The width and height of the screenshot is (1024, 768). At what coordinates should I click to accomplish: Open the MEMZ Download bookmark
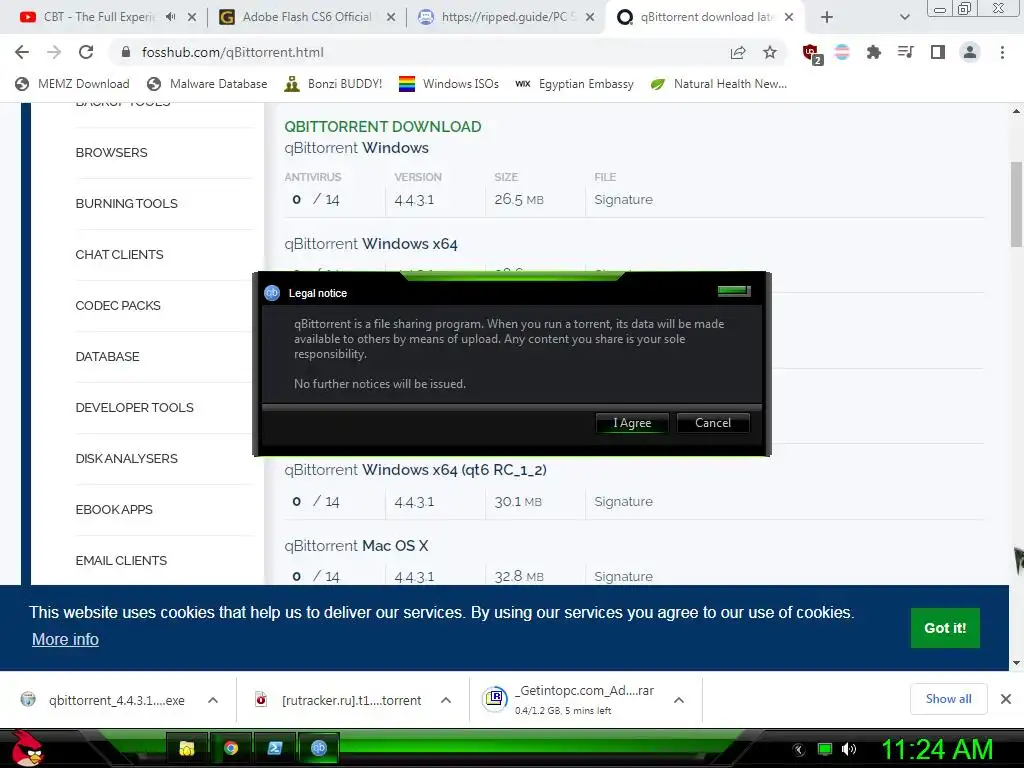tap(72, 84)
